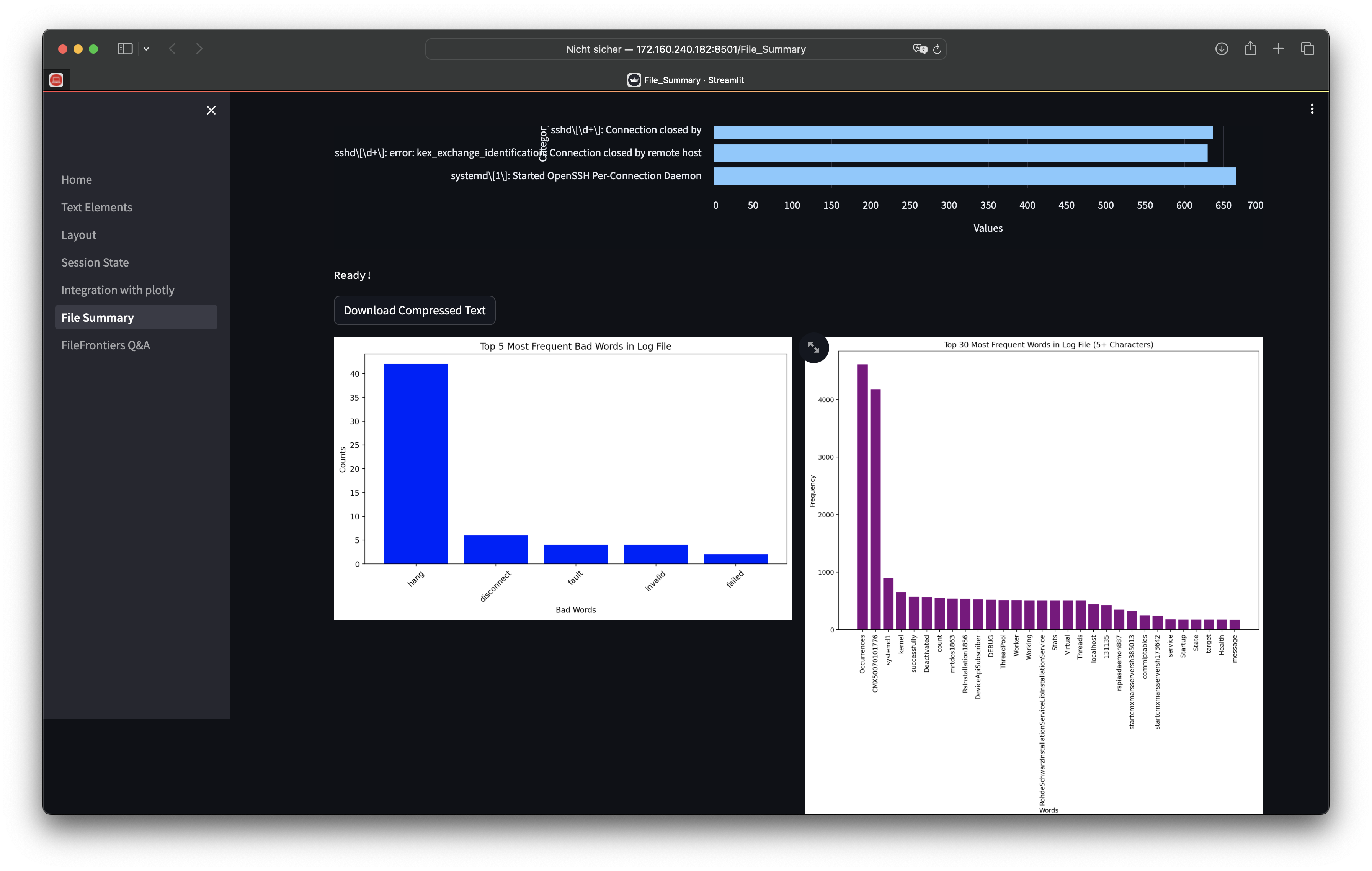Go back with the left arrow button

pos(172,49)
